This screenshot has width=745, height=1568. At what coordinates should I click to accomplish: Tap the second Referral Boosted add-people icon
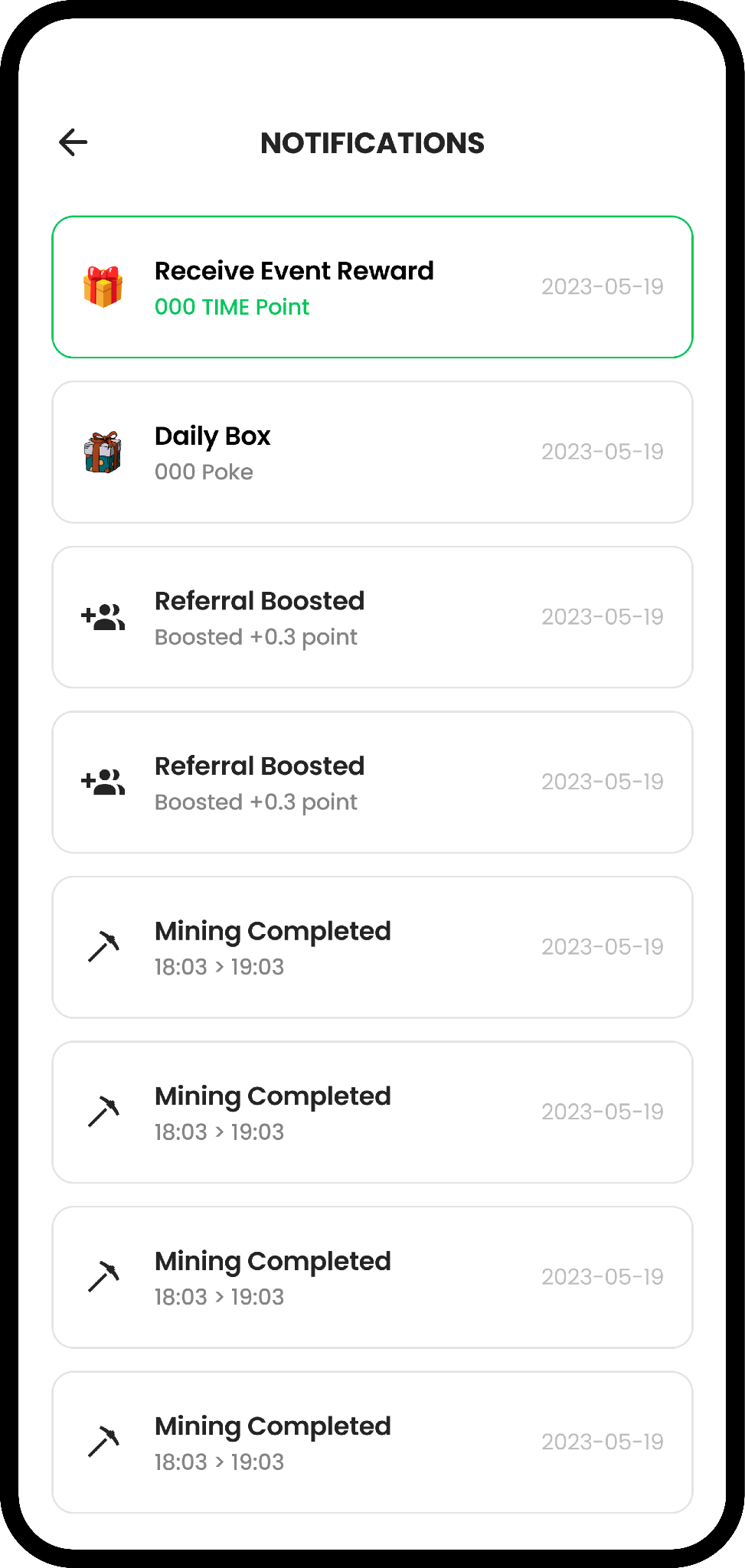pos(103,782)
